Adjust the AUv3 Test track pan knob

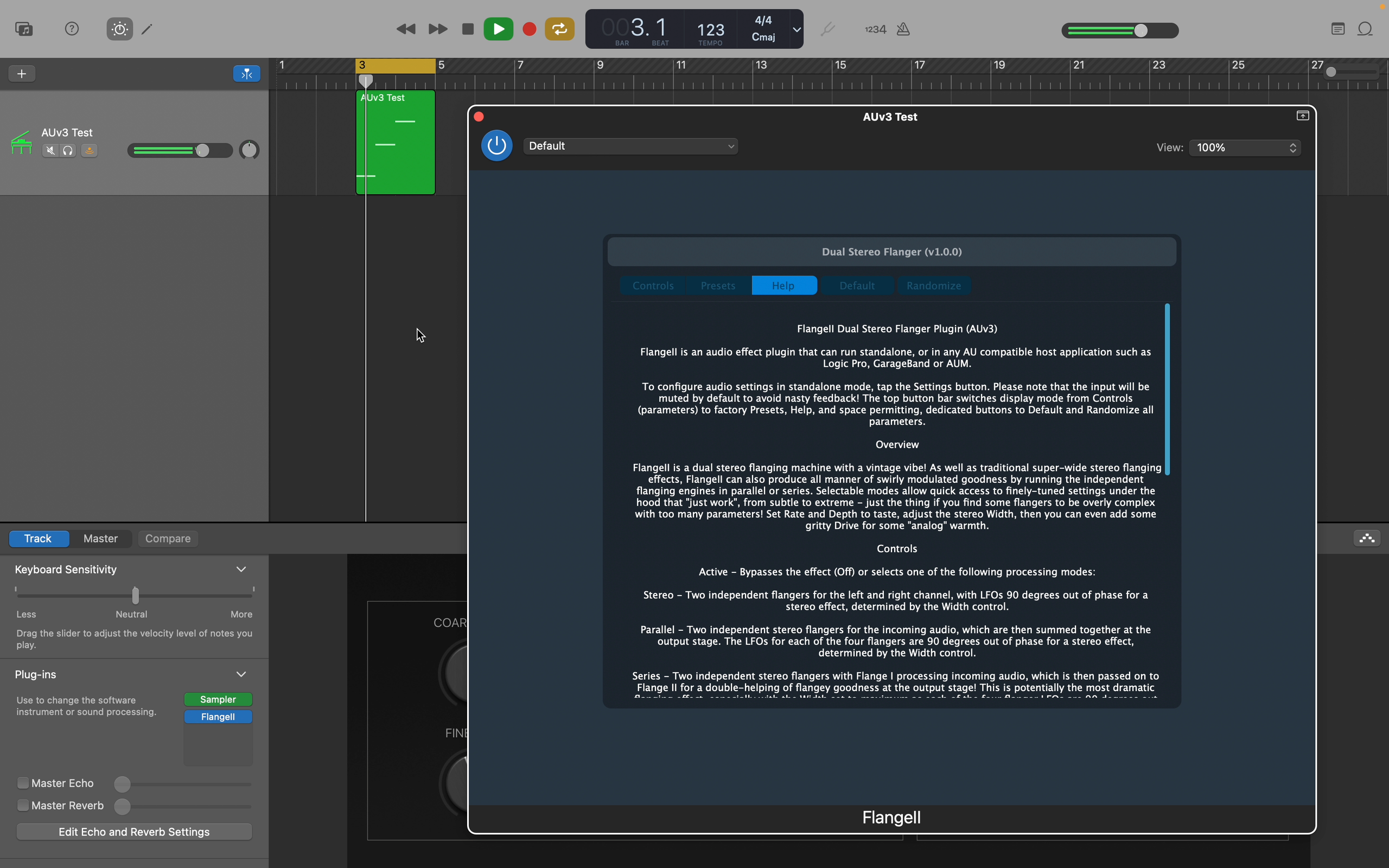coord(249,150)
